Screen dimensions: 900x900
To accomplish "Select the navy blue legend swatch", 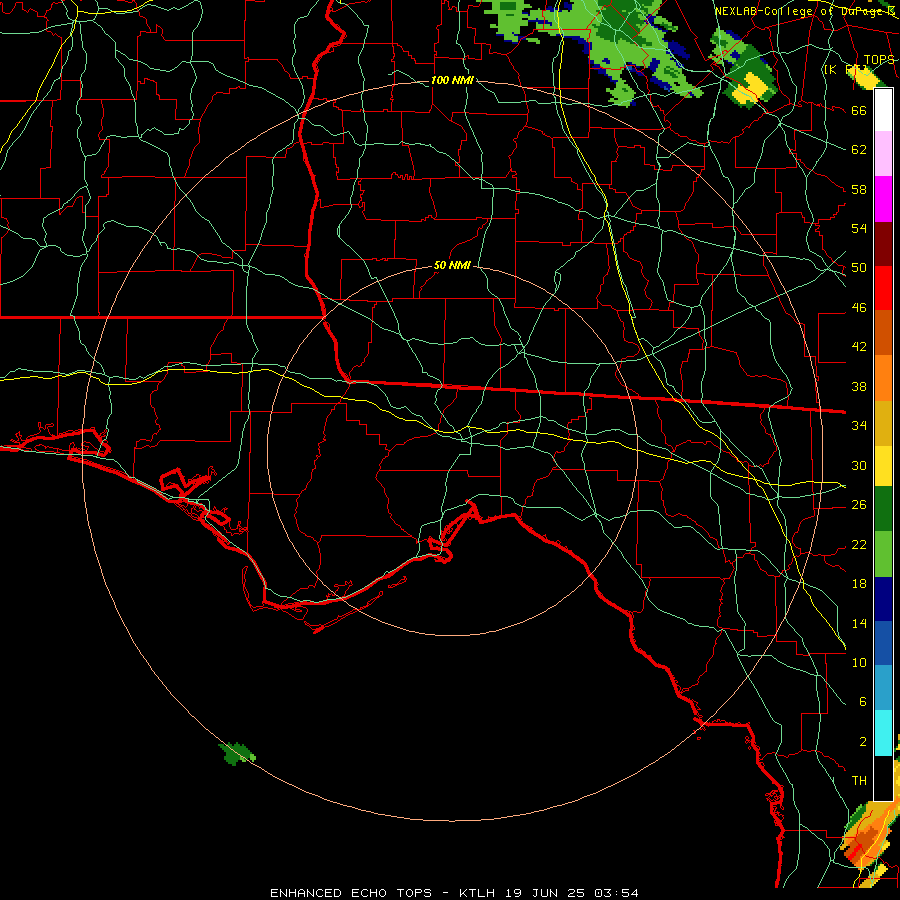I will click(x=883, y=599).
